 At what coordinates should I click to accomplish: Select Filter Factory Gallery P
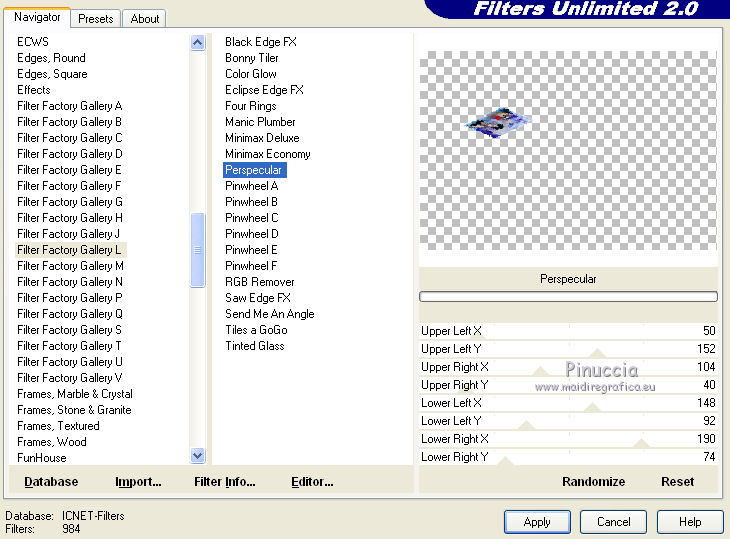point(69,298)
